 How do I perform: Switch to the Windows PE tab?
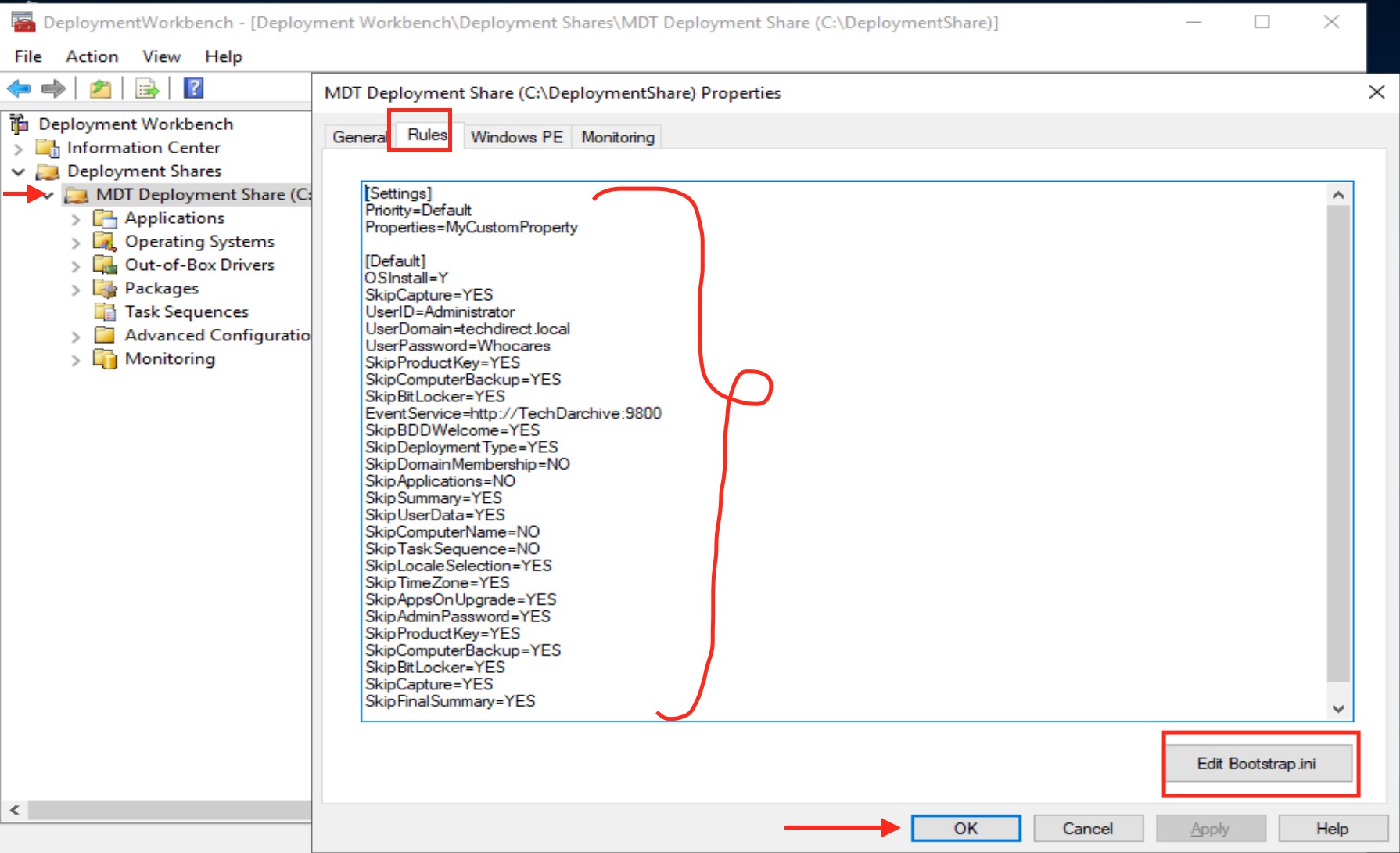point(517,137)
